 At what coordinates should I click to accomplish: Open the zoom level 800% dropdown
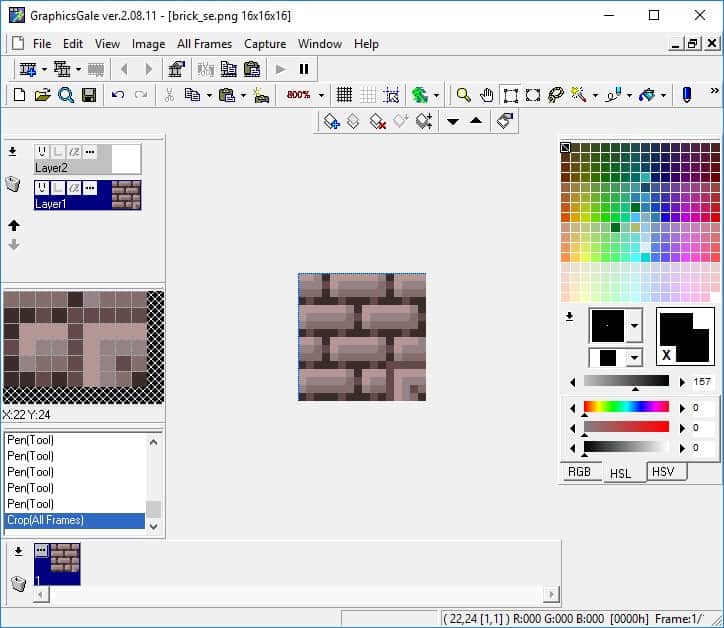click(x=321, y=96)
